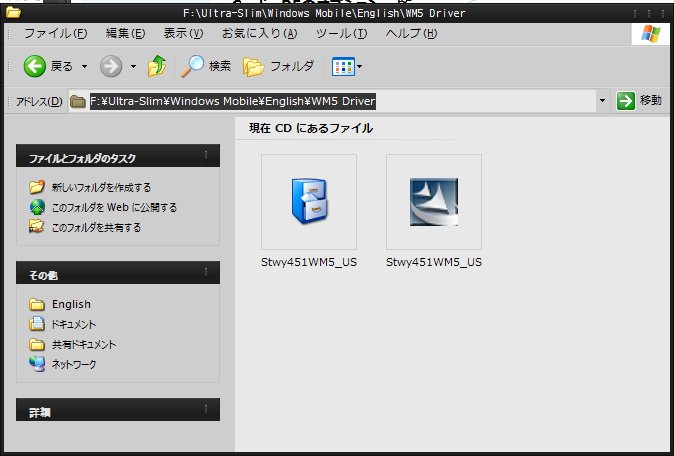This screenshot has height=456, width=674.
Task: Open the ヘルプ(H) menu
Action: pyautogui.click(x=411, y=34)
